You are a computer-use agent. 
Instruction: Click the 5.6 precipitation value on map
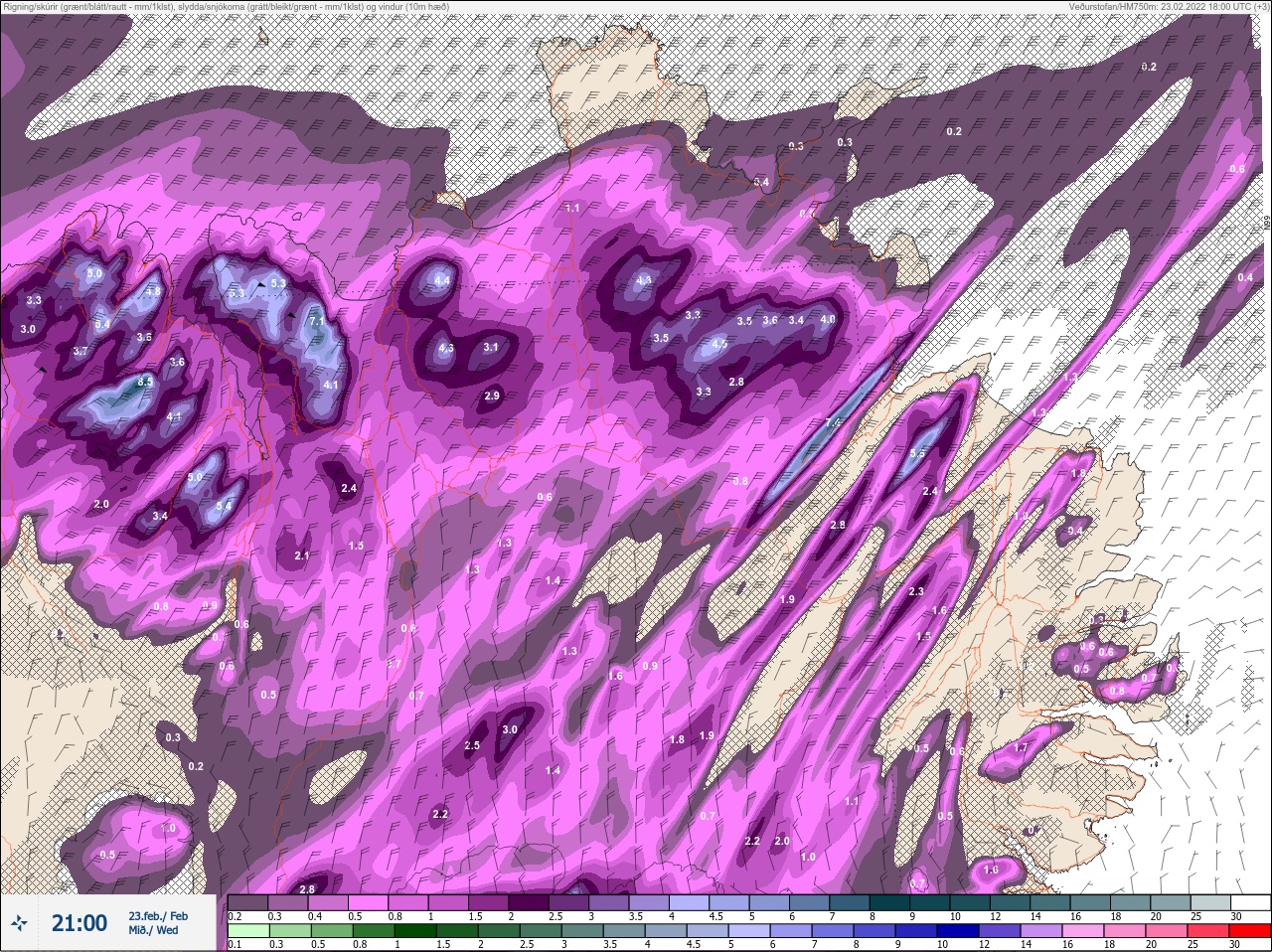click(x=917, y=453)
